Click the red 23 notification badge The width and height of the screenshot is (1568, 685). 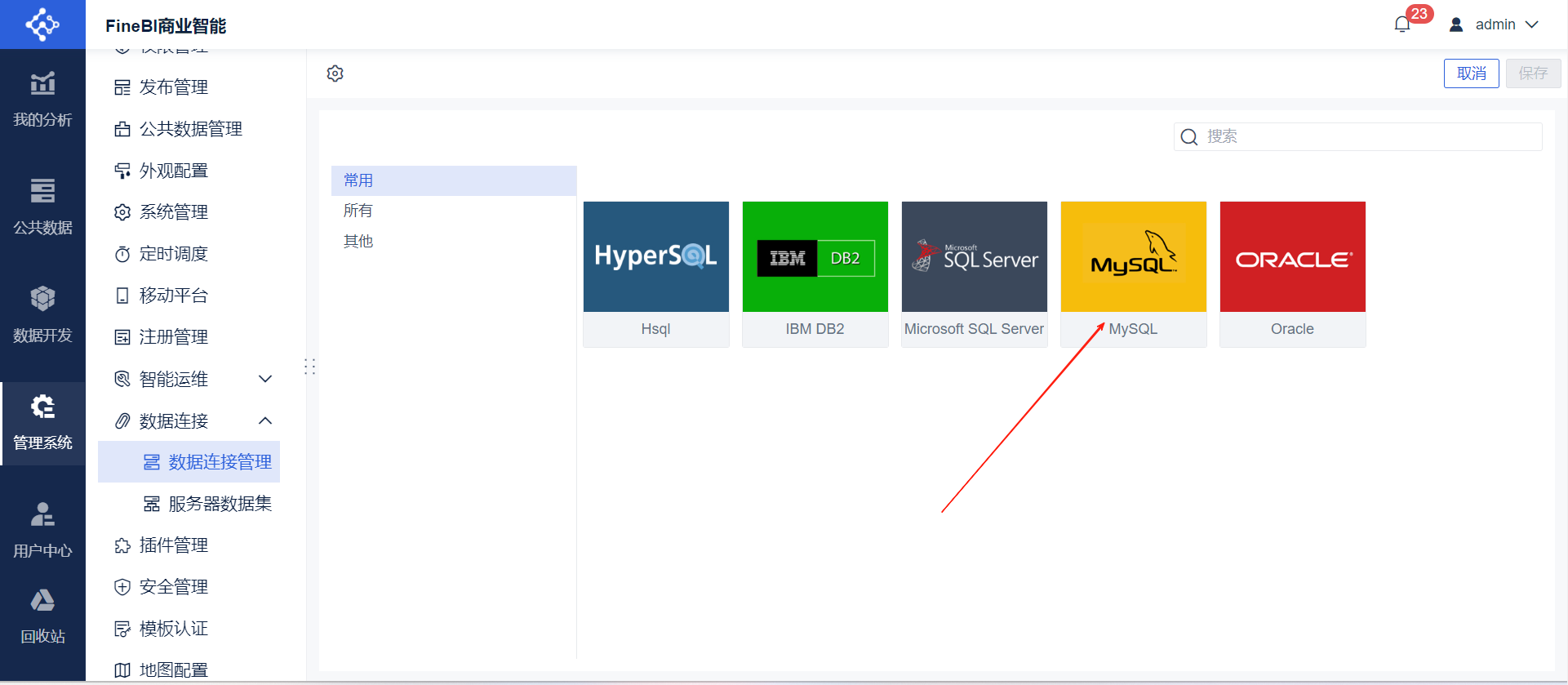click(x=1419, y=14)
